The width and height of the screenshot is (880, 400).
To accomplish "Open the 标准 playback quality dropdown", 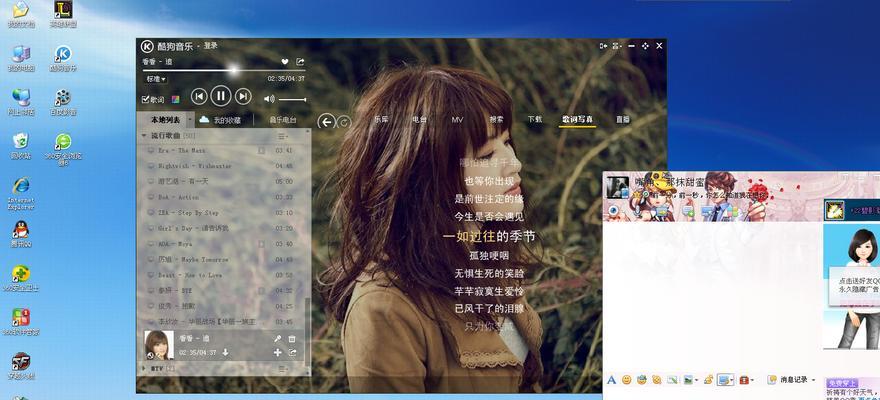I will click(x=155, y=79).
